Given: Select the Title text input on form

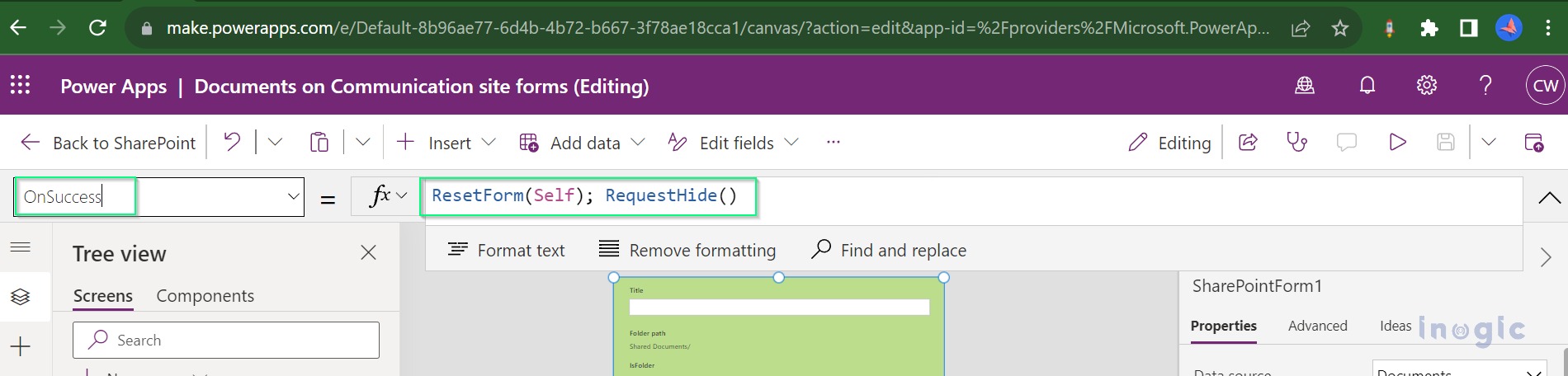Looking at the screenshot, I should tap(779, 307).
